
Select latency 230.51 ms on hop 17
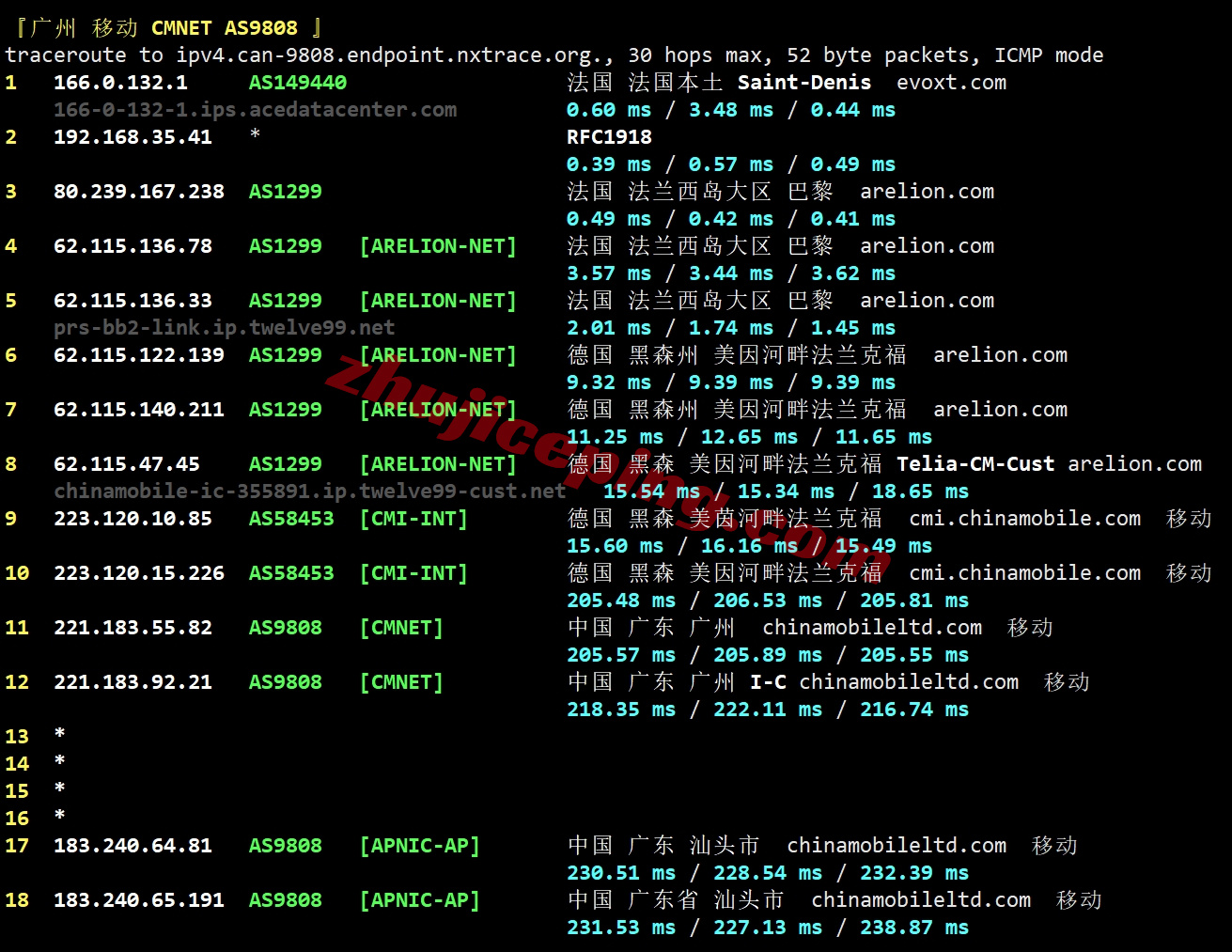pyautogui.click(x=621, y=873)
